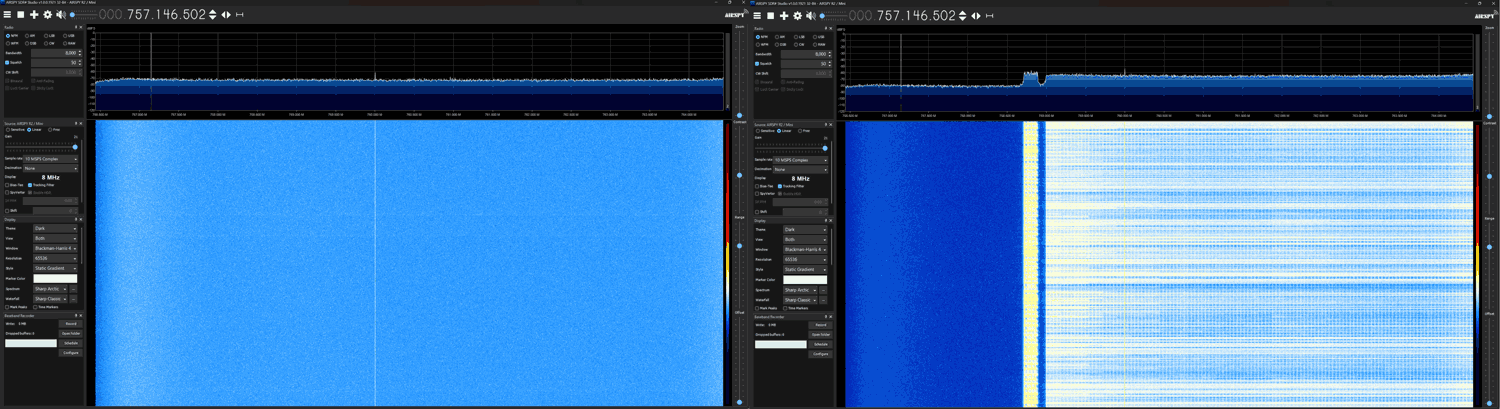The width and height of the screenshot is (1500, 409).
Task: Click Configure button in right window
Action: pyautogui.click(x=820, y=354)
